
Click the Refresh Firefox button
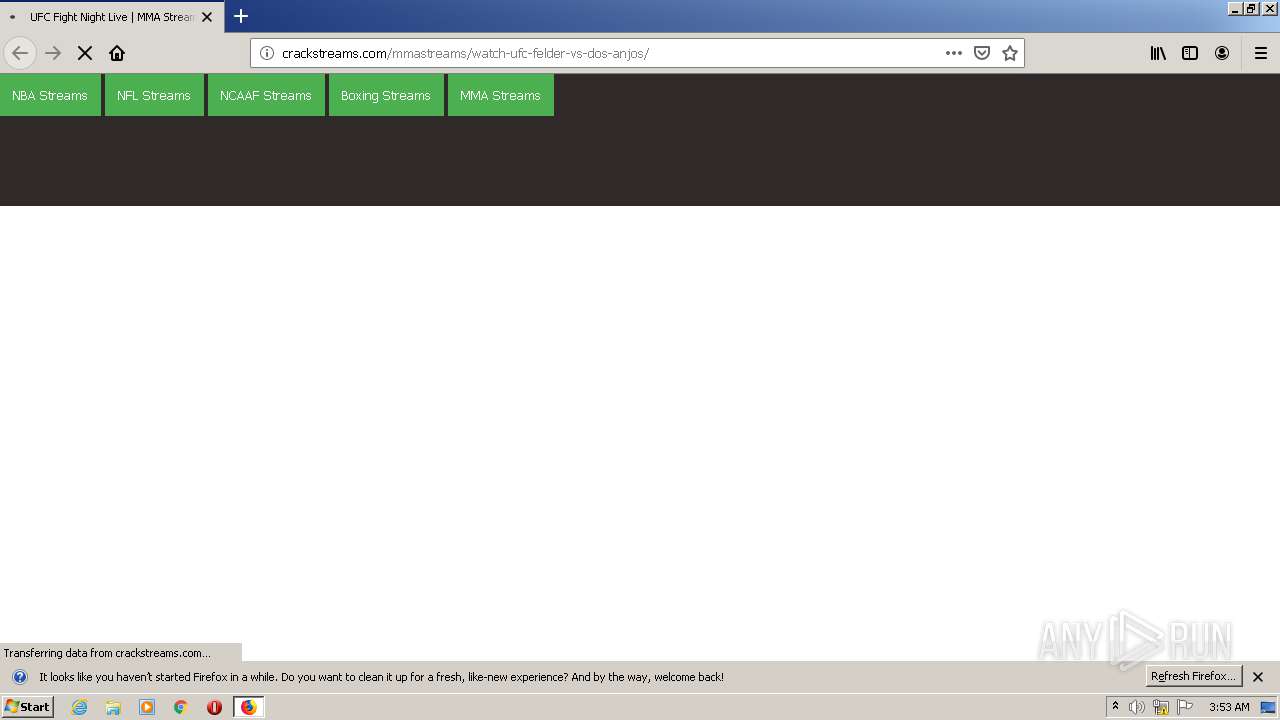[x=1193, y=676]
